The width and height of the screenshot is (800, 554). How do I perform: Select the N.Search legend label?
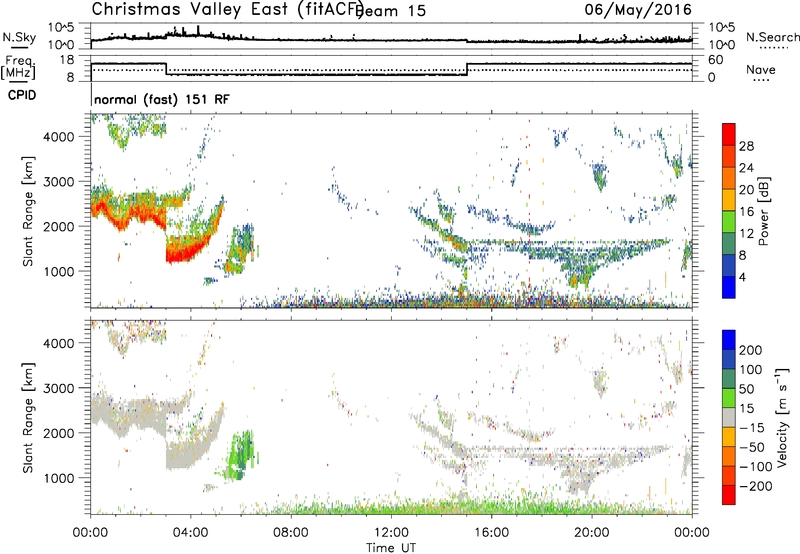(772, 37)
